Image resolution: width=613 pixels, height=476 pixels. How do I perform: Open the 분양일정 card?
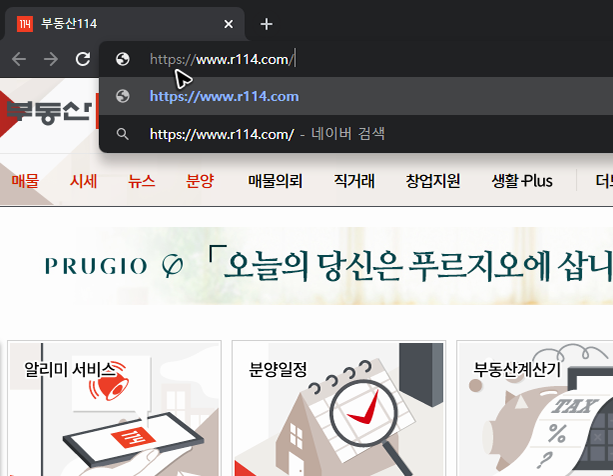[339, 408]
